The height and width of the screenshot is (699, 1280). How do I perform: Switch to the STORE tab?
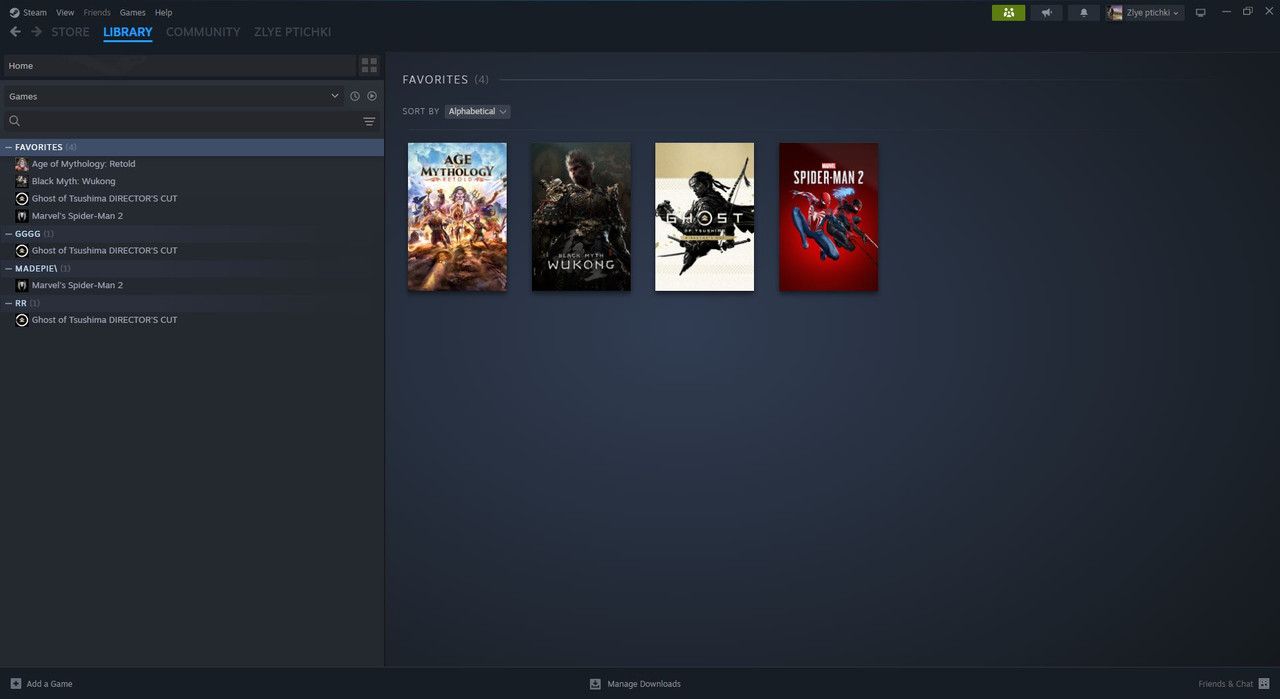coord(70,32)
